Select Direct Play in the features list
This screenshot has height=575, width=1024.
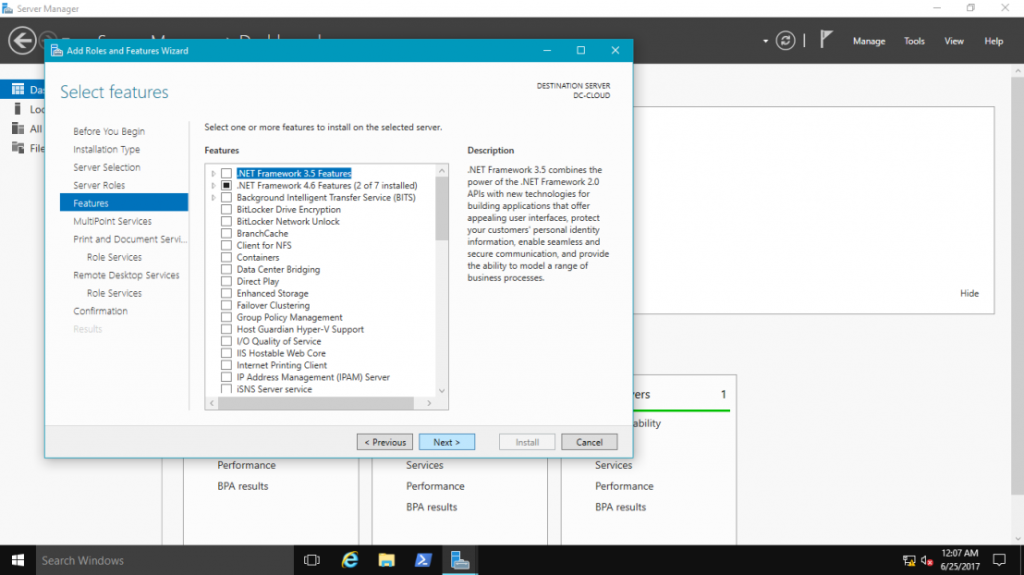[257, 281]
